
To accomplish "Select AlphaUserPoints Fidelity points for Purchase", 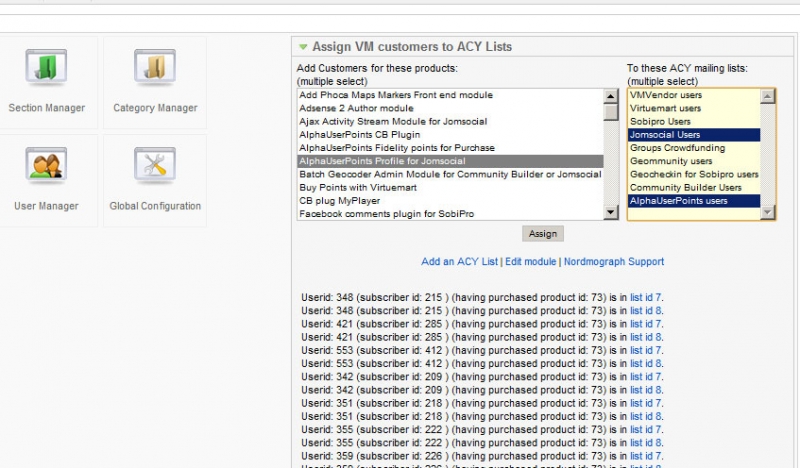I will click(450, 148).
